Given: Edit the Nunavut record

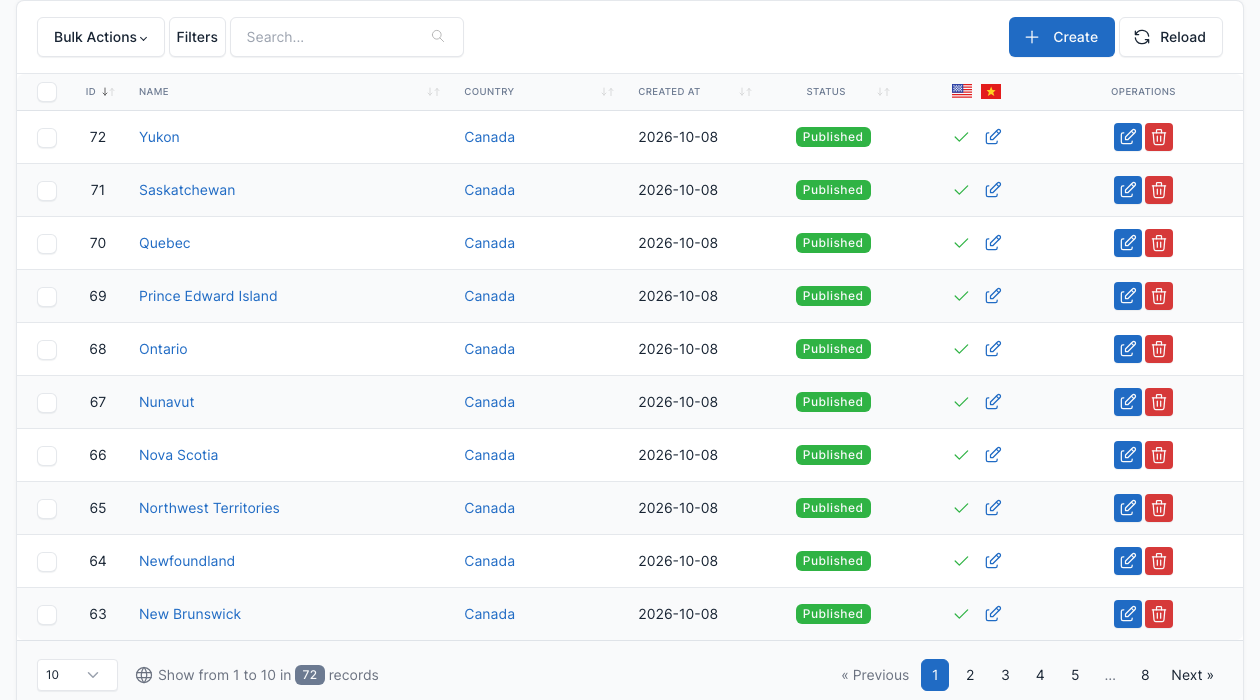Looking at the screenshot, I should tap(1128, 402).
